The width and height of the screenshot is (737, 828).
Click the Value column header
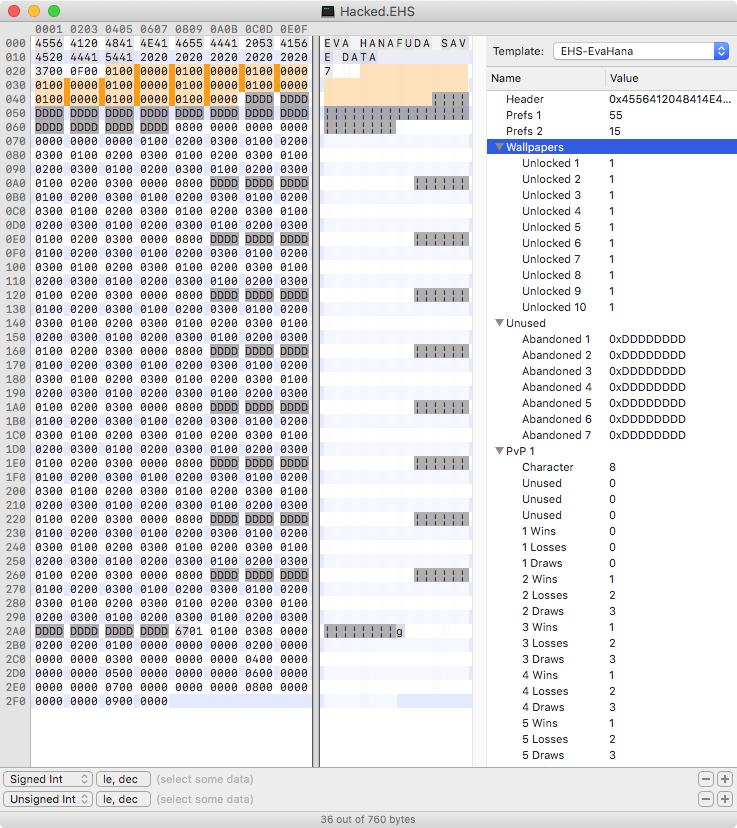[x=670, y=78]
